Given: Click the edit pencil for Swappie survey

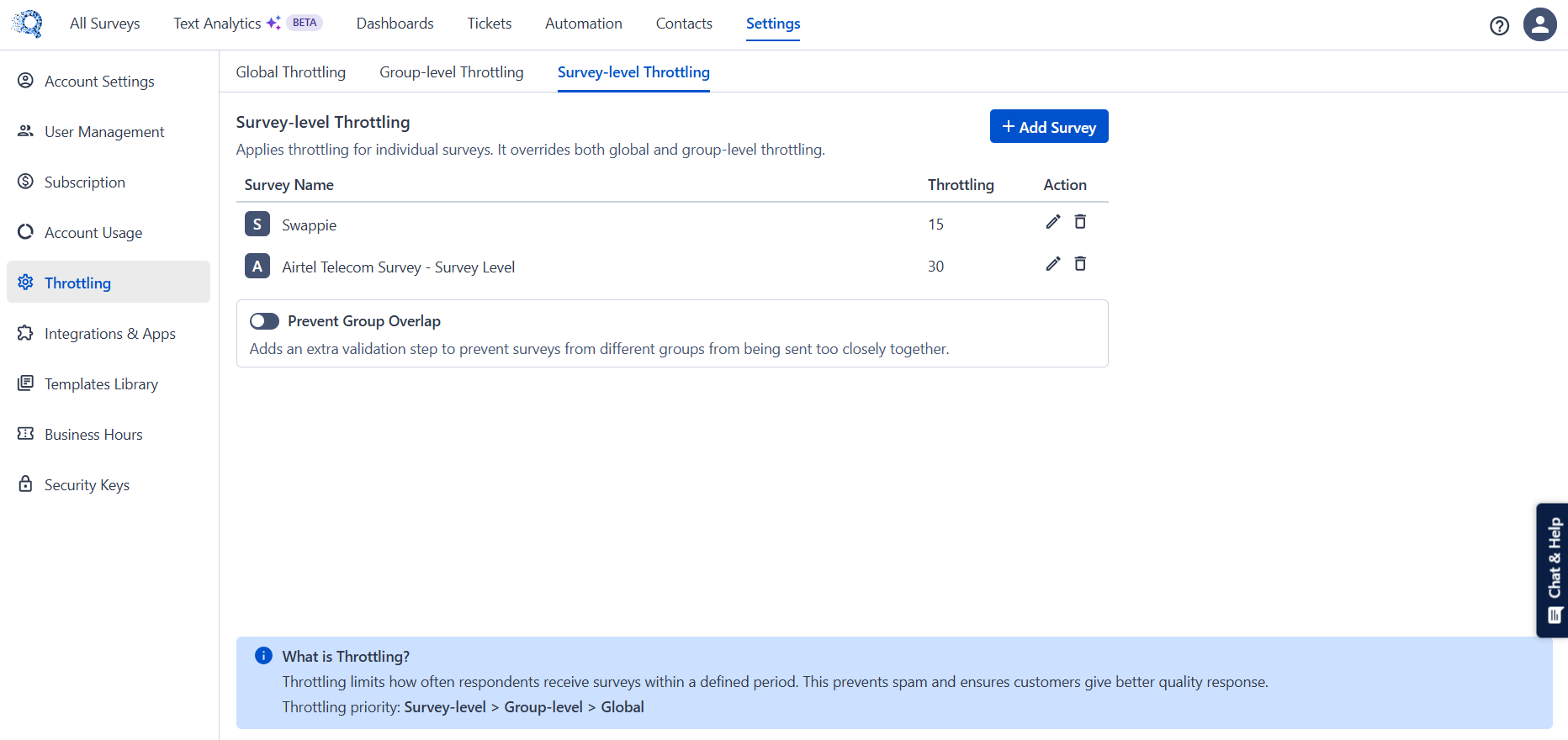Looking at the screenshot, I should [1052, 222].
